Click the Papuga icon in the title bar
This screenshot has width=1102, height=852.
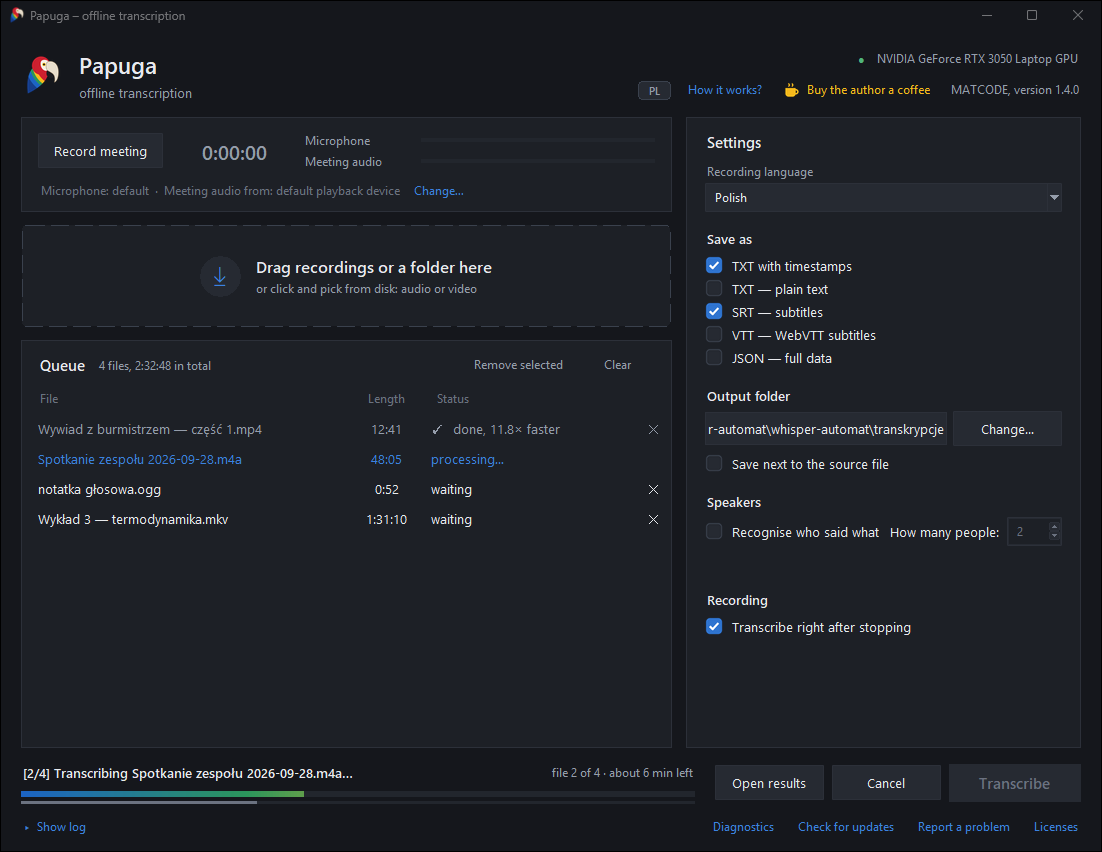click(17, 15)
